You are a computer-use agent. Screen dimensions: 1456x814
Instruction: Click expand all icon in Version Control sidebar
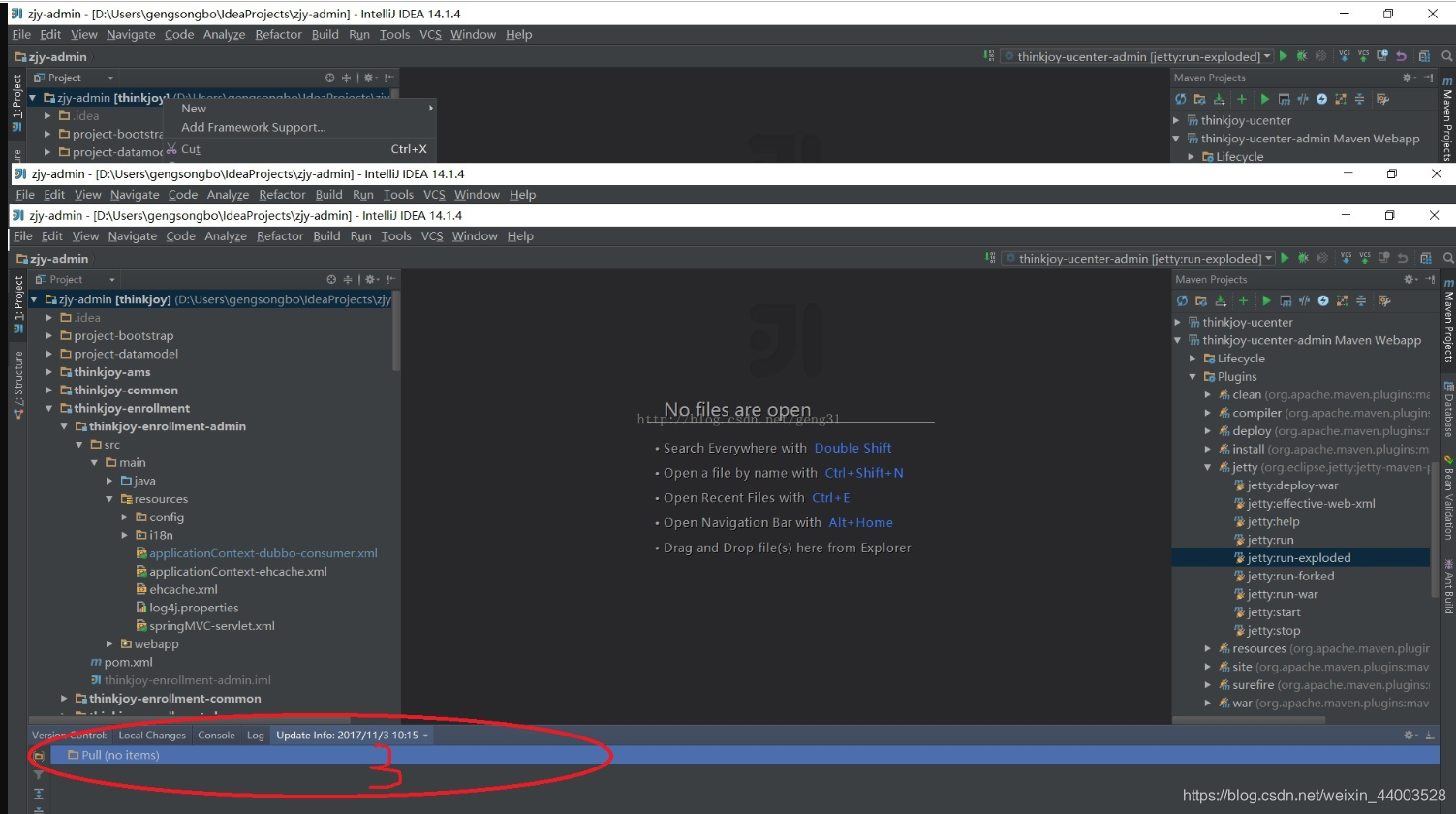pos(39,792)
